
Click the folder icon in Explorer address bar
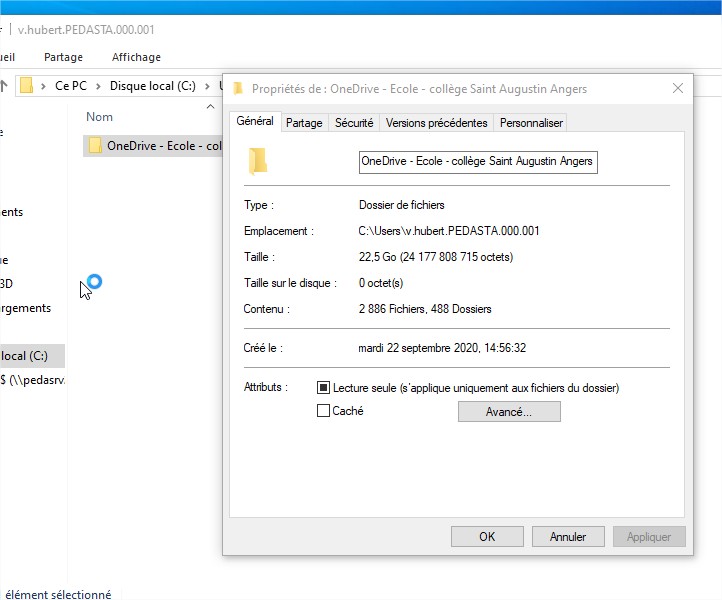point(27,86)
